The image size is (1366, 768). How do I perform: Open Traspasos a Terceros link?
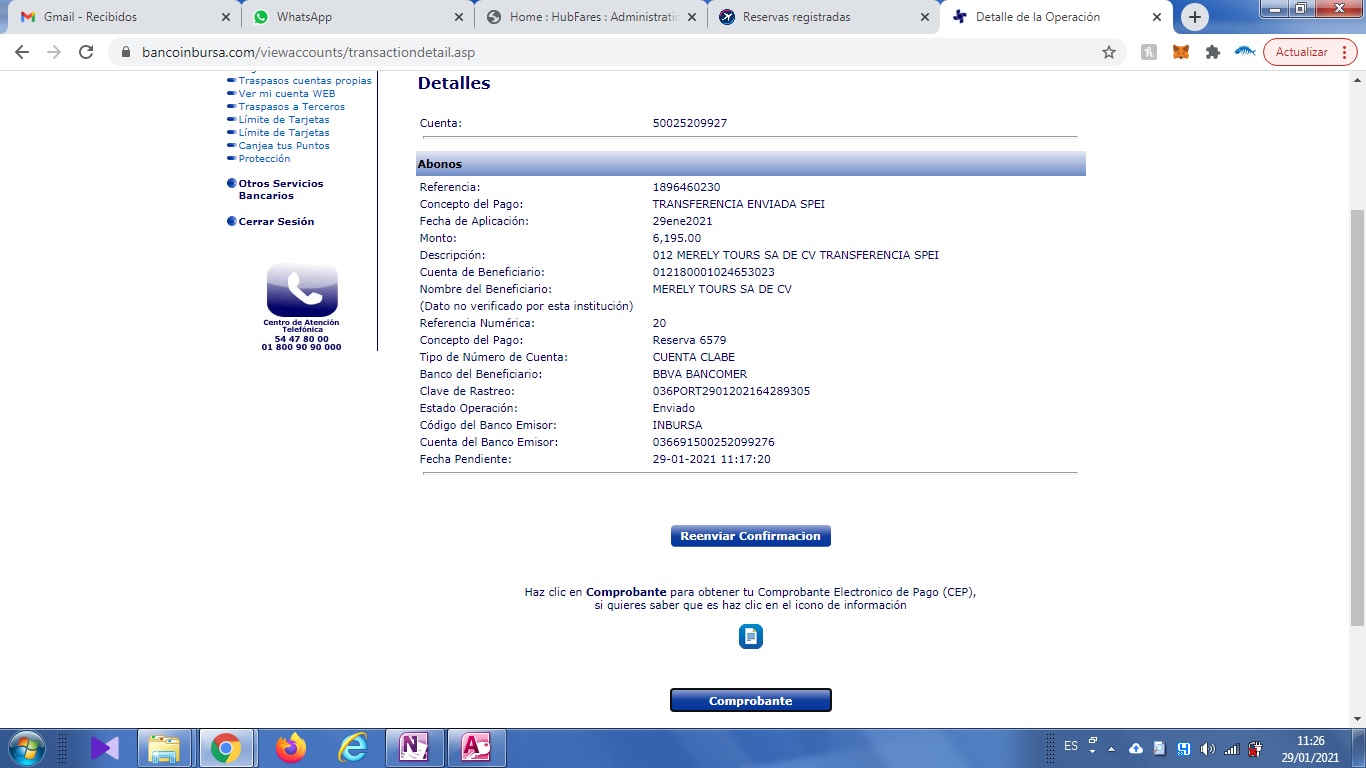click(x=292, y=107)
